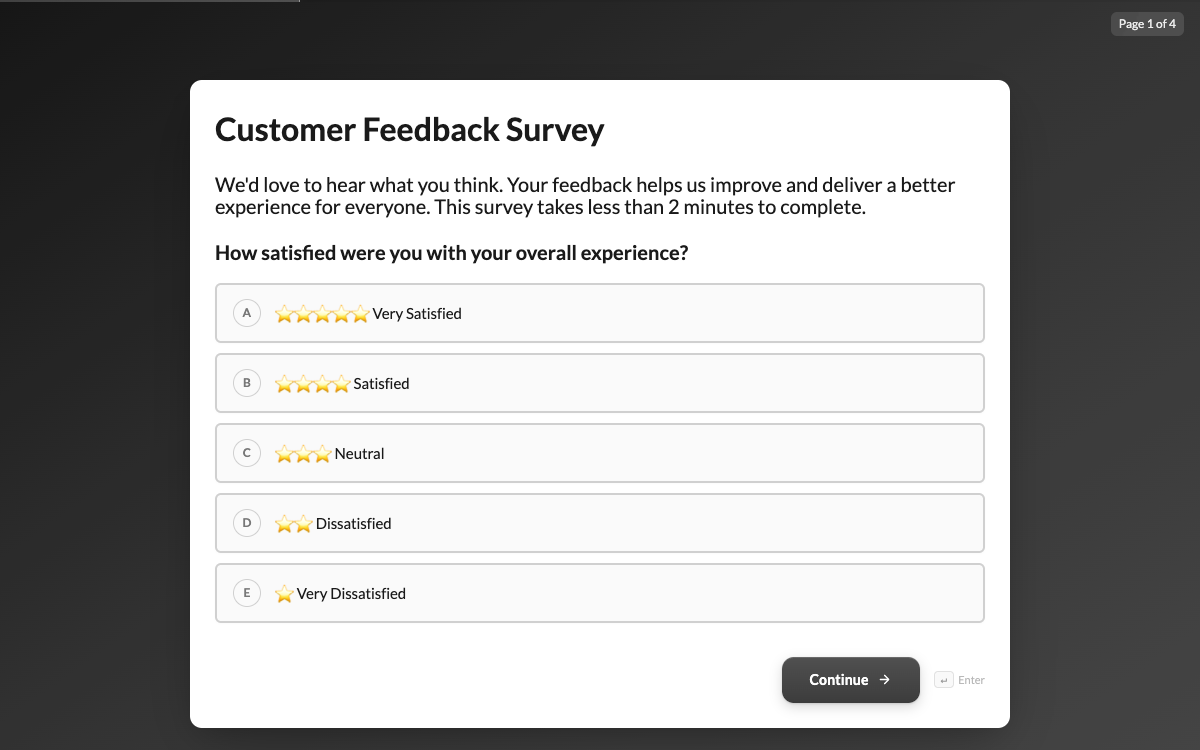Click the letter D key badge
The width and height of the screenshot is (1200, 750).
(x=247, y=523)
